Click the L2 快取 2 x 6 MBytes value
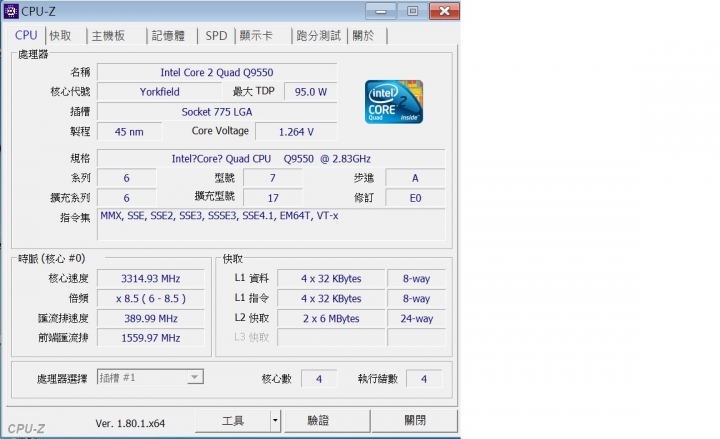 [x=331, y=318]
